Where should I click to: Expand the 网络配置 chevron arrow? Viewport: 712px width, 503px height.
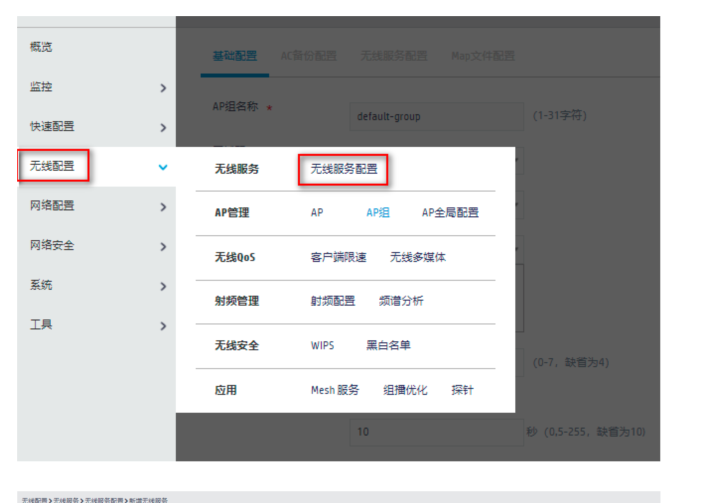coord(163,207)
